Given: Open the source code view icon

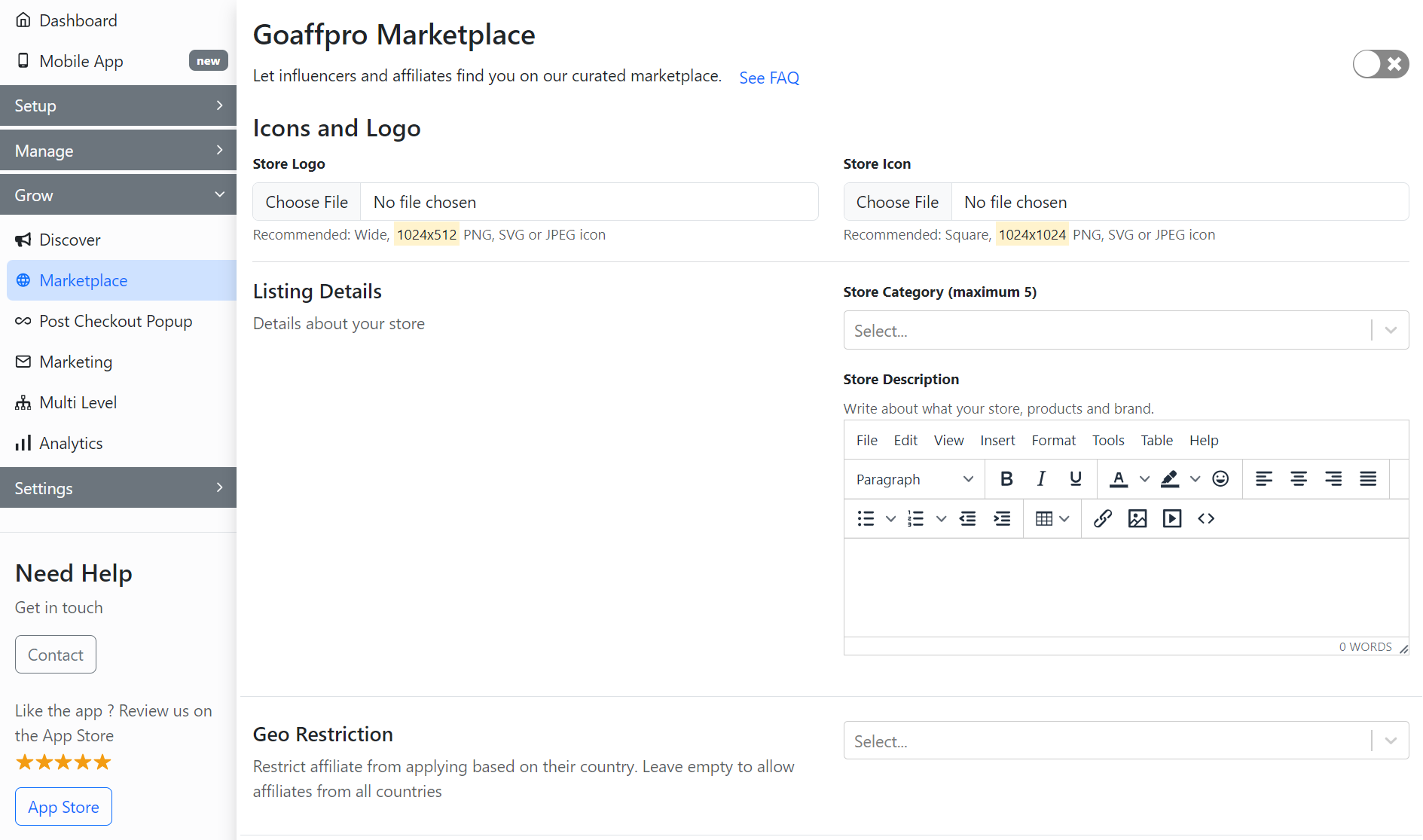Looking at the screenshot, I should point(1206,518).
